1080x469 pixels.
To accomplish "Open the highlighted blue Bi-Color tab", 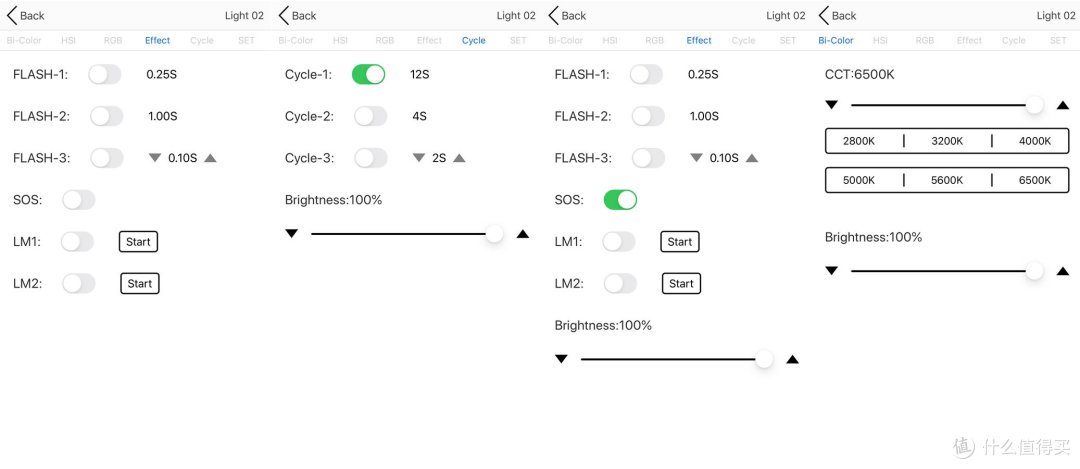I will (836, 41).
